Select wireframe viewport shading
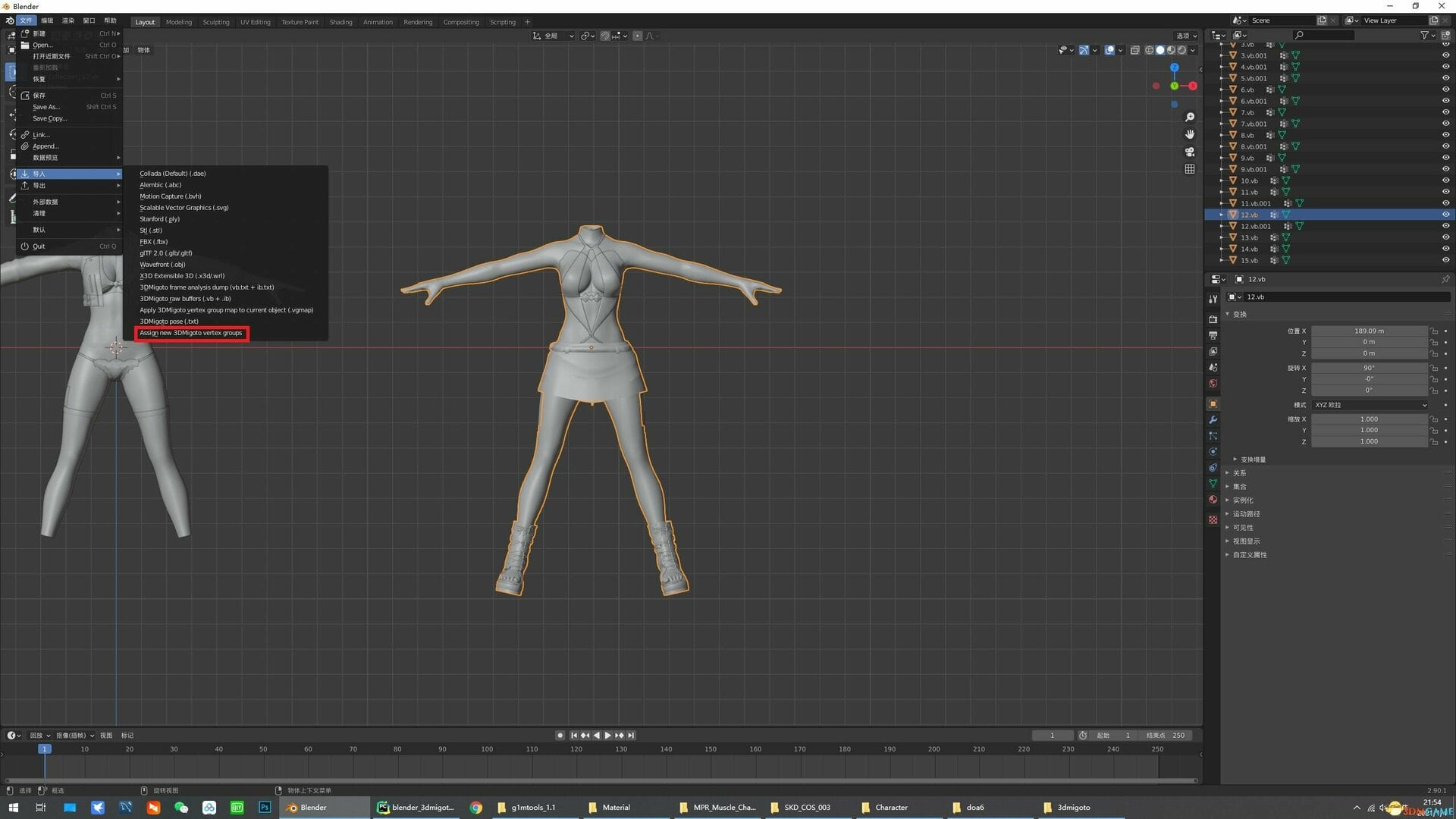Screen dimensions: 1456x819 coord(1149,50)
